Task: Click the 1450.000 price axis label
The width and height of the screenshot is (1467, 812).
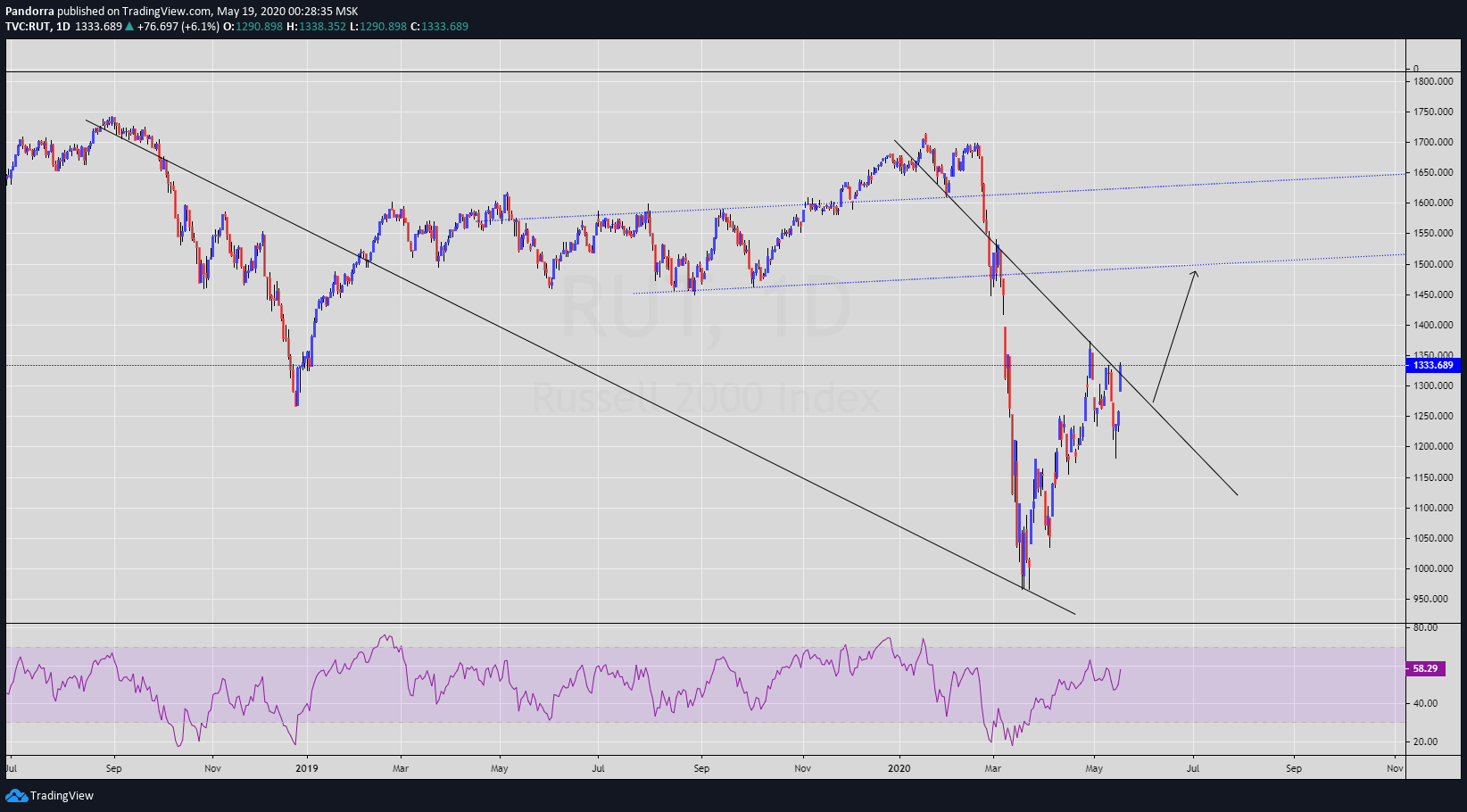Action: point(1433,294)
